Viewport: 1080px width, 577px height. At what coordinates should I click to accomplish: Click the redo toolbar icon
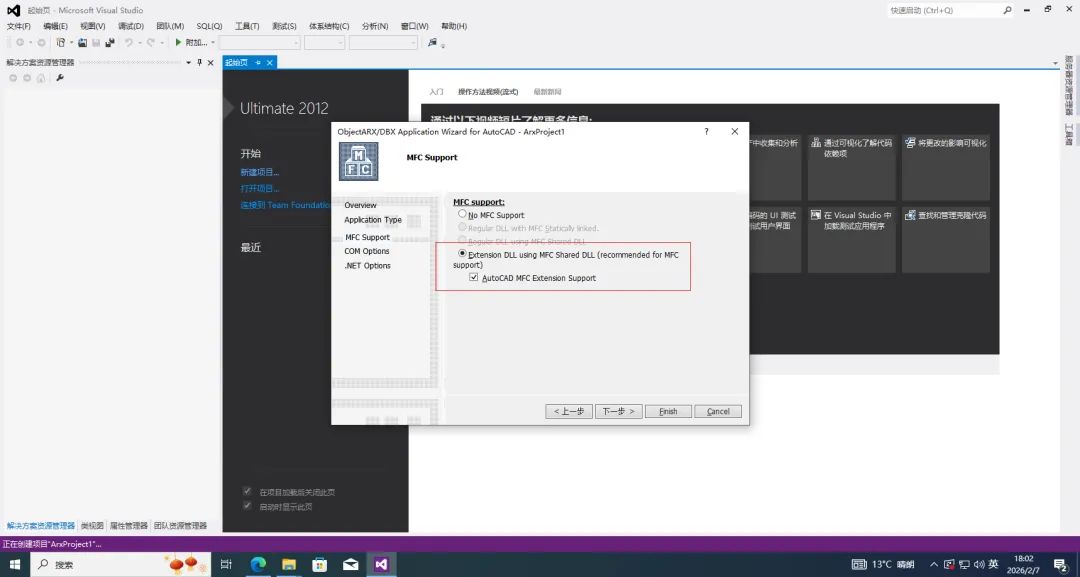coord(151,43)
